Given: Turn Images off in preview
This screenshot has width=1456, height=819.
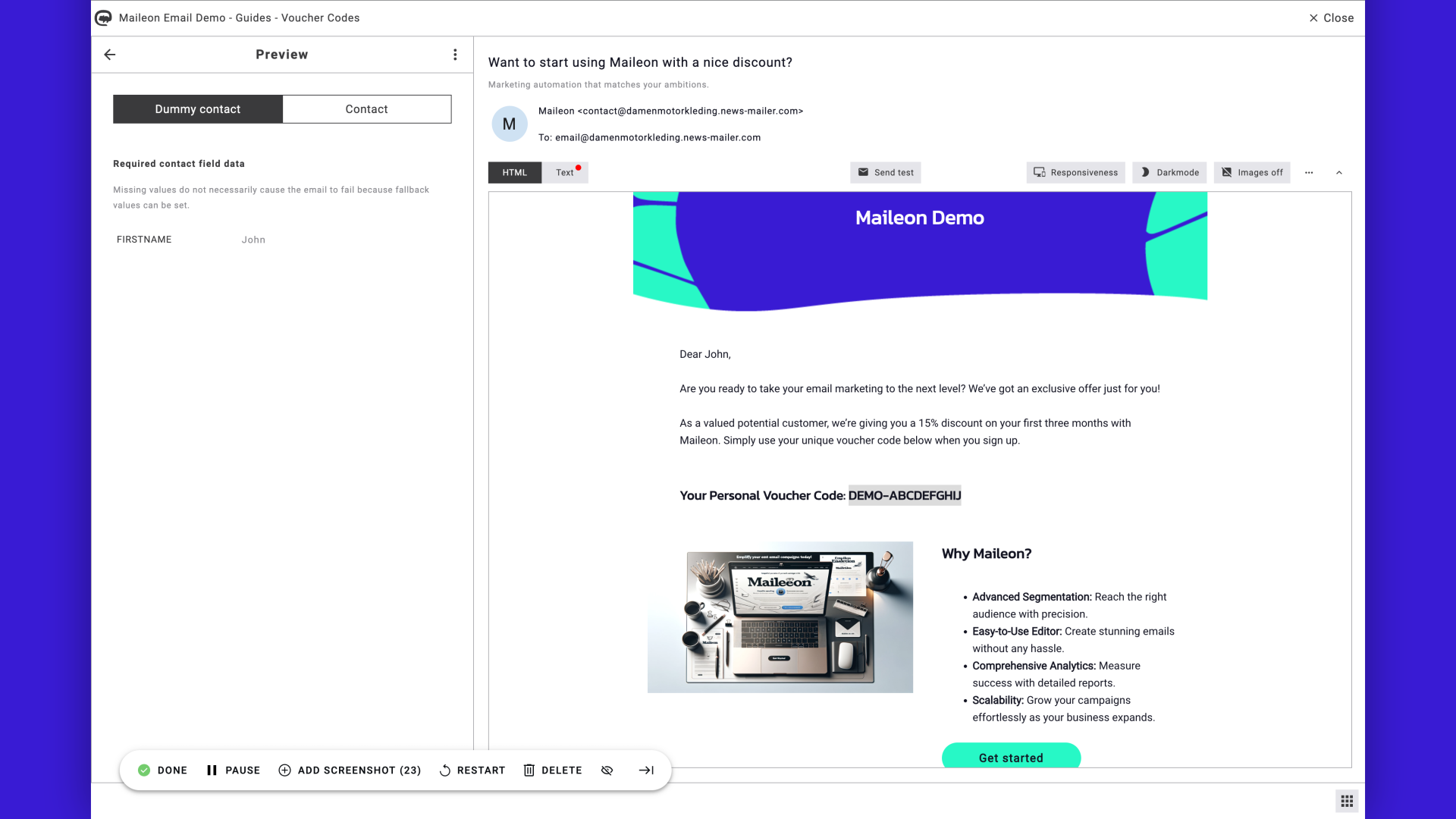Looking at the screenshot, I should (1252, 173).
